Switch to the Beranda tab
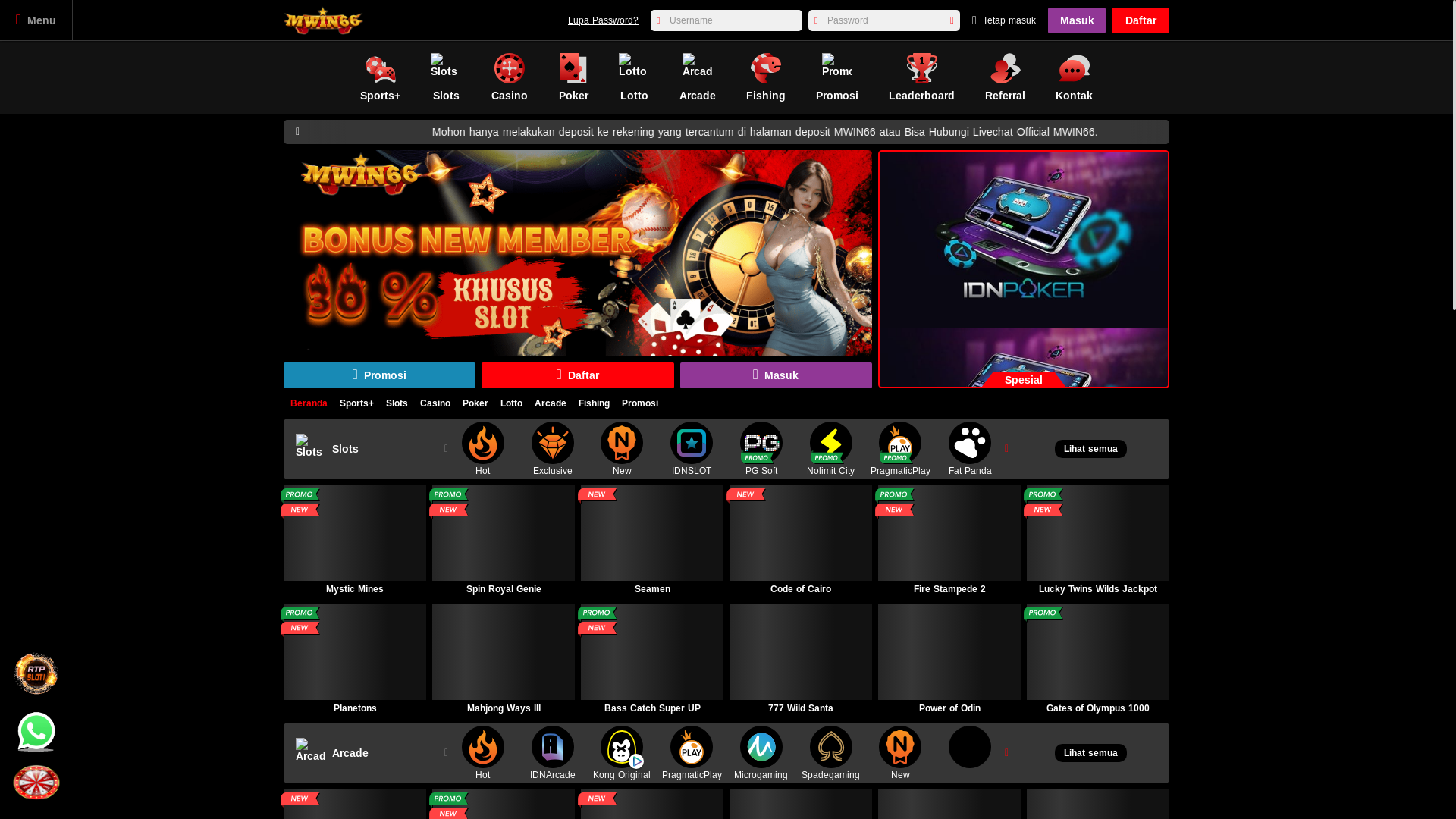The height and width of the screenshot is (819, 1456). coord(309,403)
